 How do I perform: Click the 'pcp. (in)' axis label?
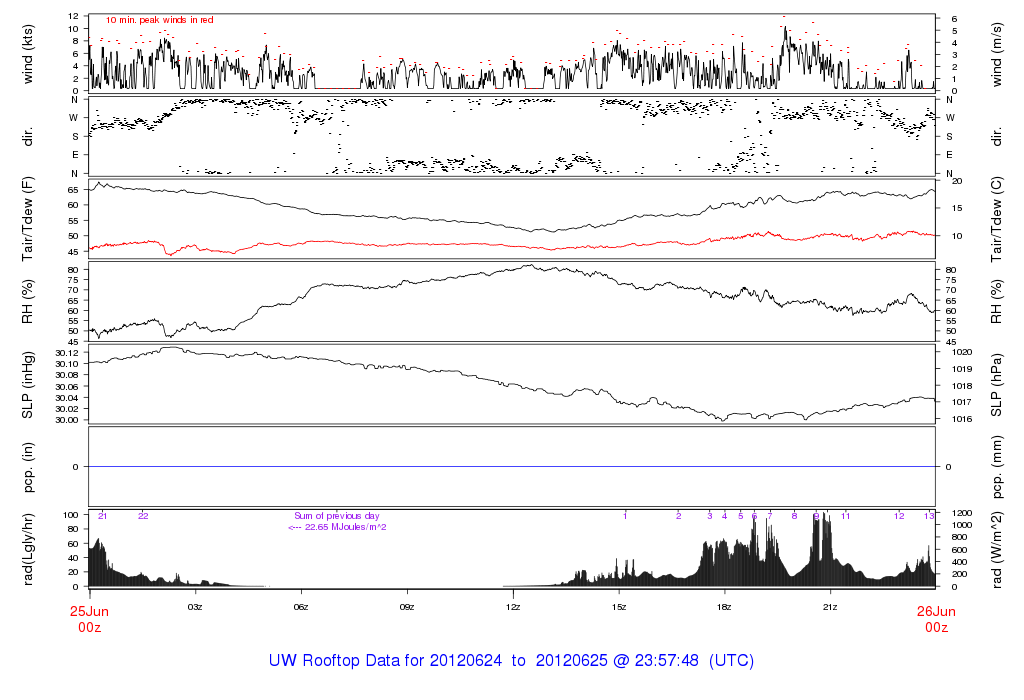pos(27,467)
